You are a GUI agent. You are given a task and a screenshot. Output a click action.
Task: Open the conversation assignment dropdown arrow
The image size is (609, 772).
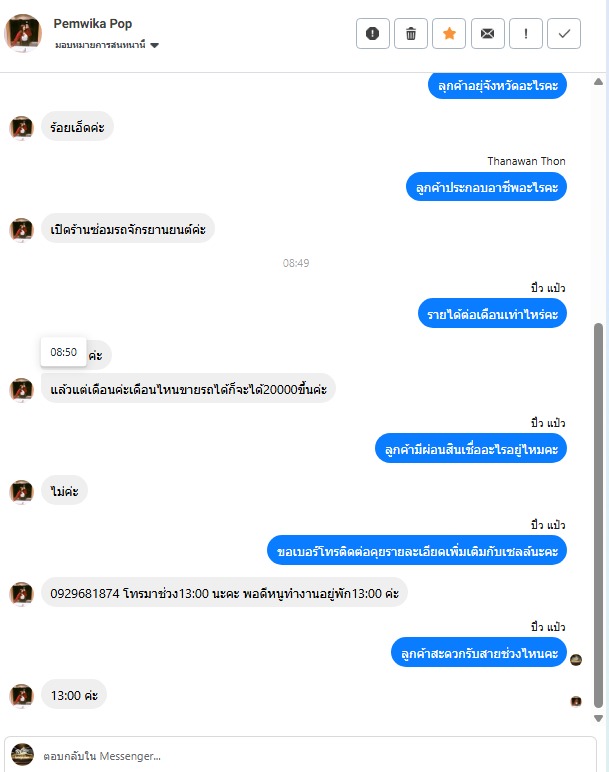click(155, 45)
